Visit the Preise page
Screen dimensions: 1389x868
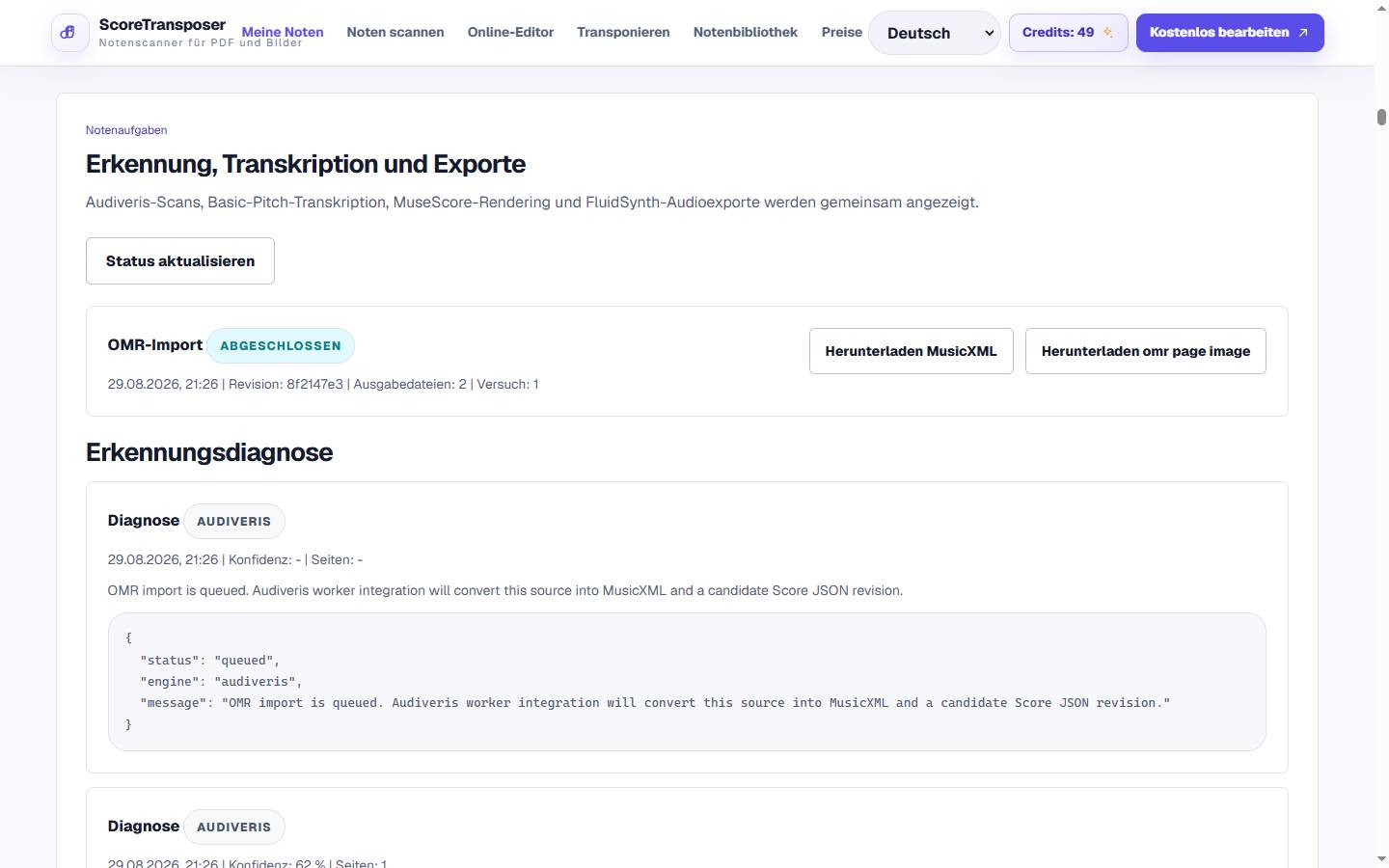842,32
